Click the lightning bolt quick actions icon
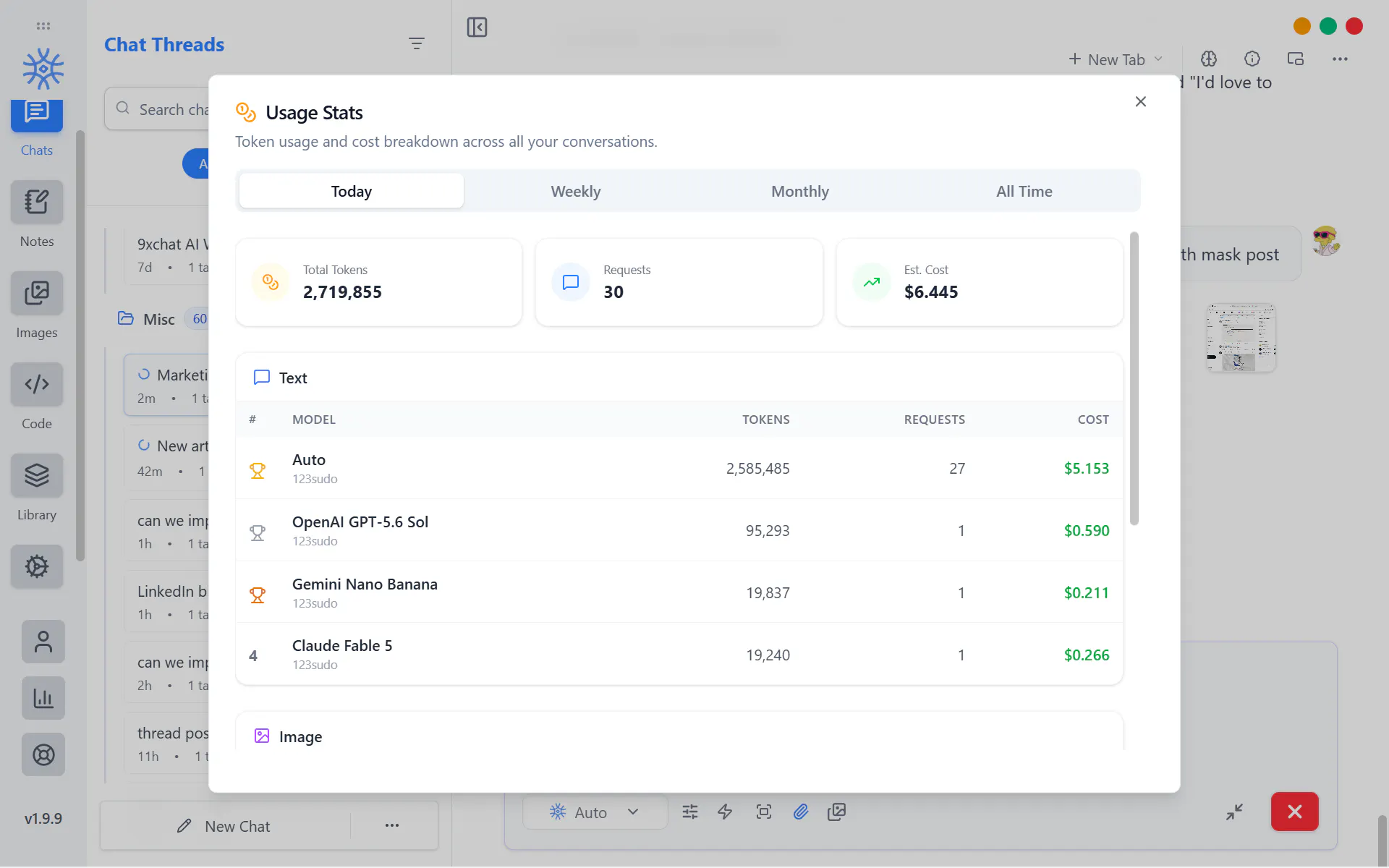This screenshot has width=1389, height=868. [x=725, y=812]
